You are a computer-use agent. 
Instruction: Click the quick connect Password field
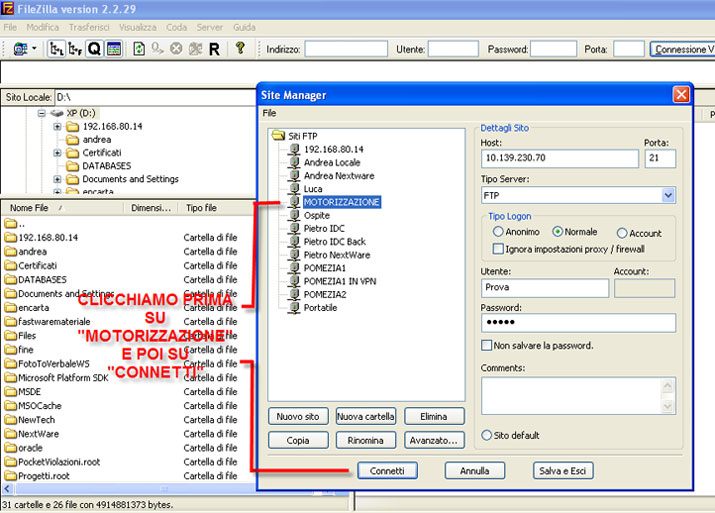coord(554,49)
